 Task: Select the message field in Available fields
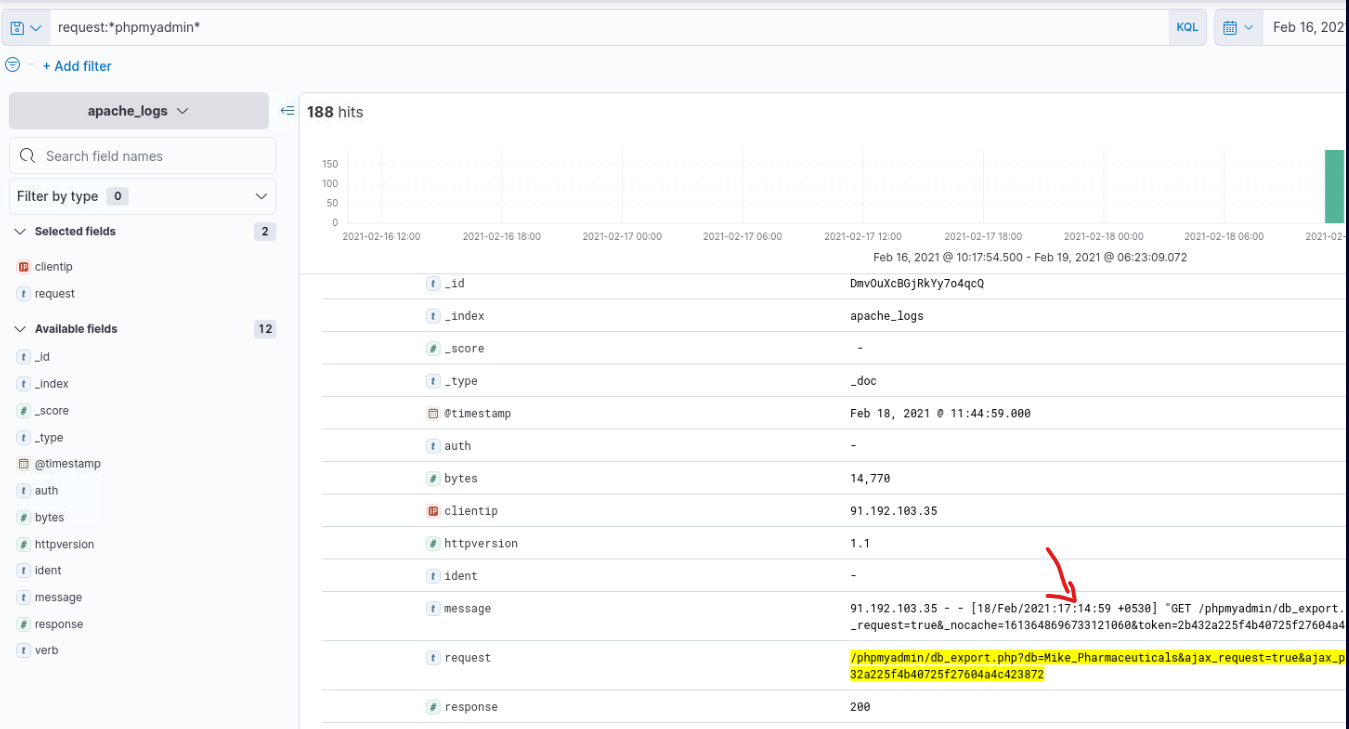point(58,598)
